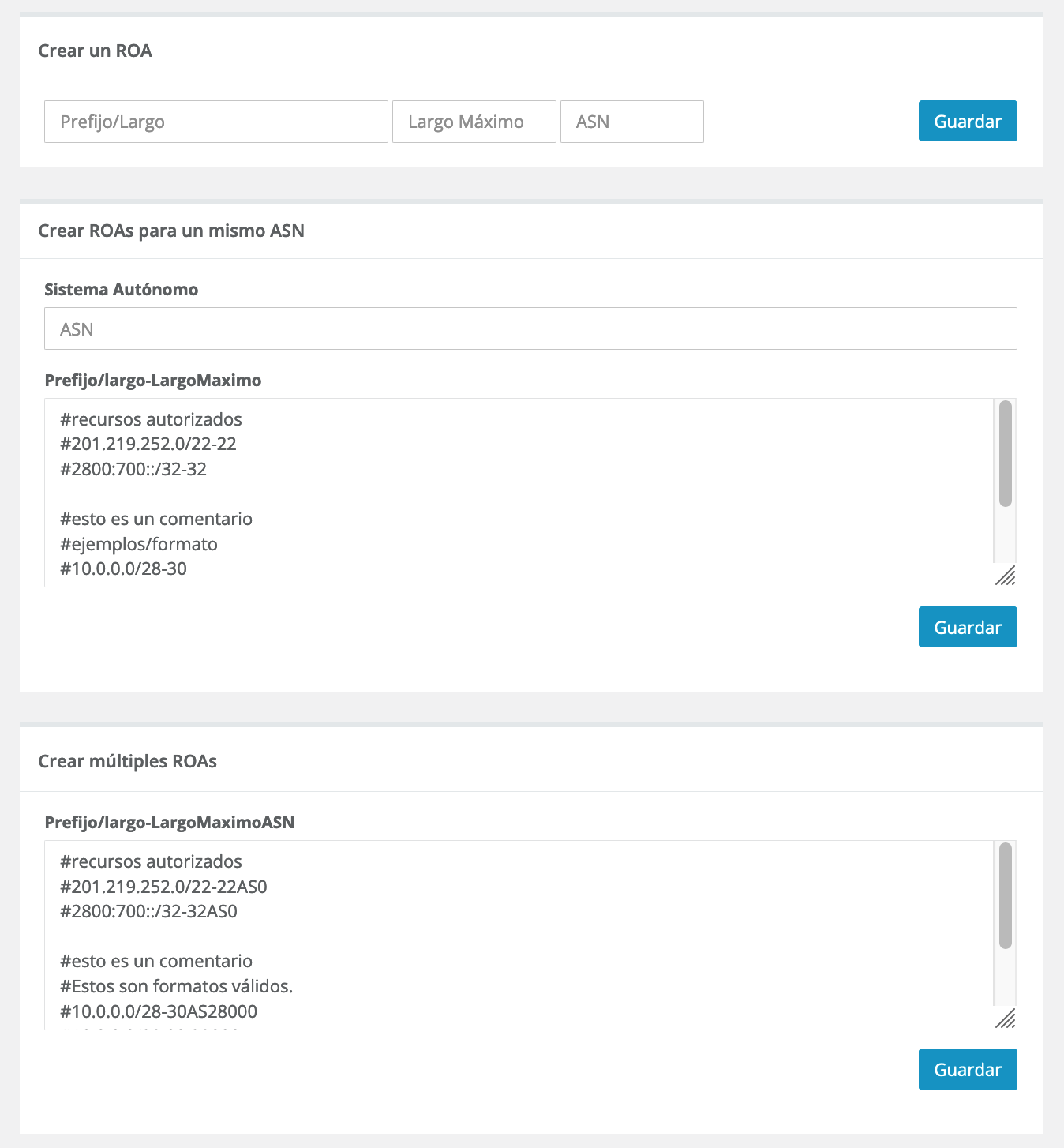Click the Prefijo/Largo input field

215,122
